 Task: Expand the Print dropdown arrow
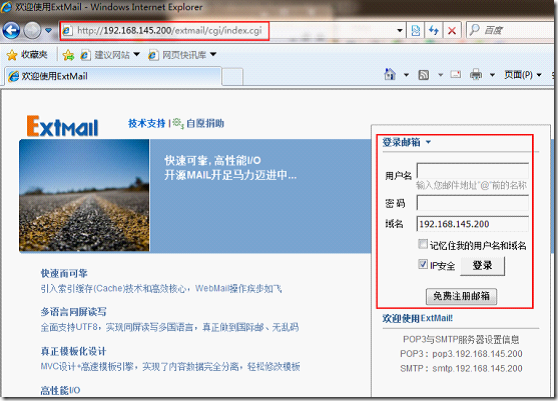tap(493, 75)
